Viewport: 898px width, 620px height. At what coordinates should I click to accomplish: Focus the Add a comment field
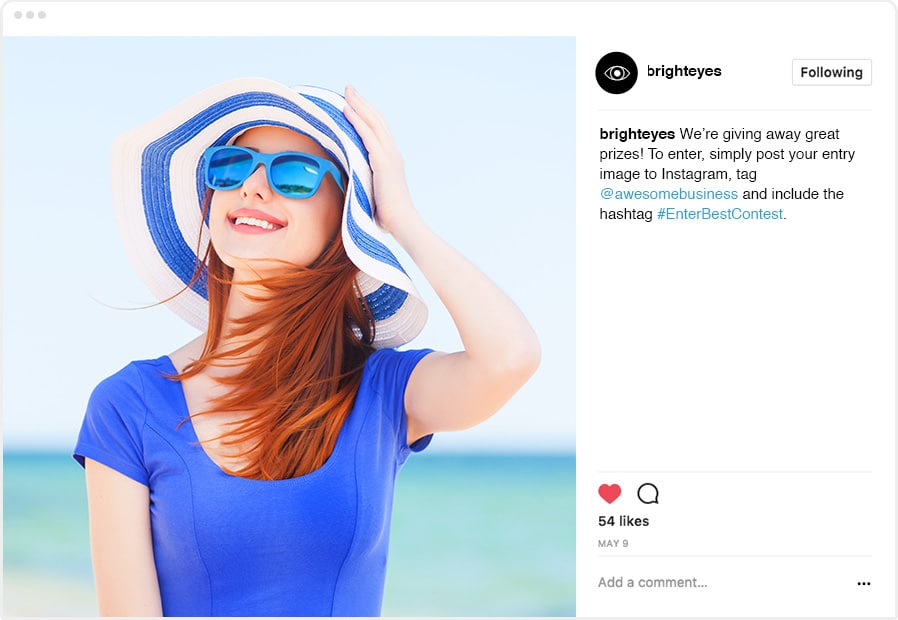[724, 583]
